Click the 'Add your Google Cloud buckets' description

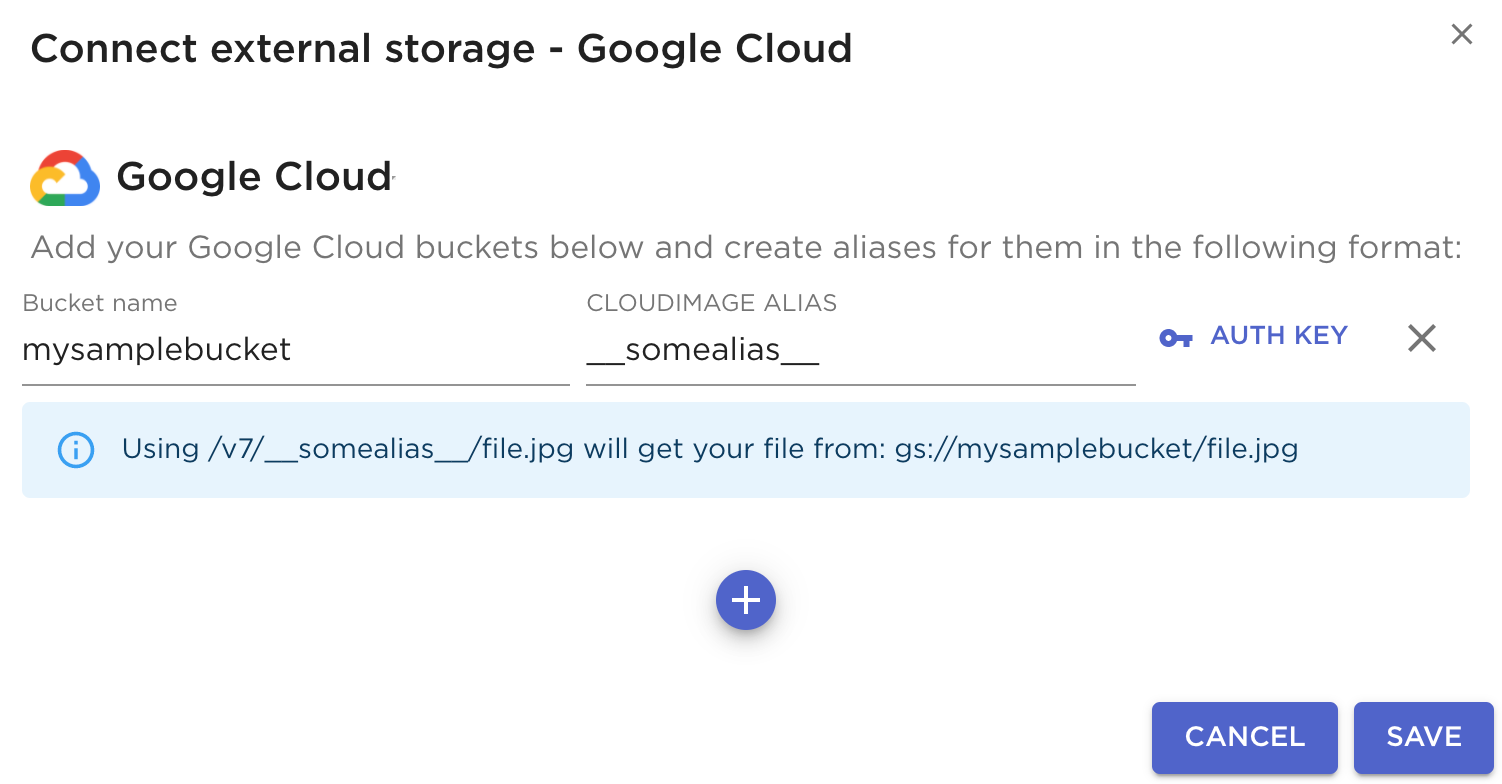746,247
